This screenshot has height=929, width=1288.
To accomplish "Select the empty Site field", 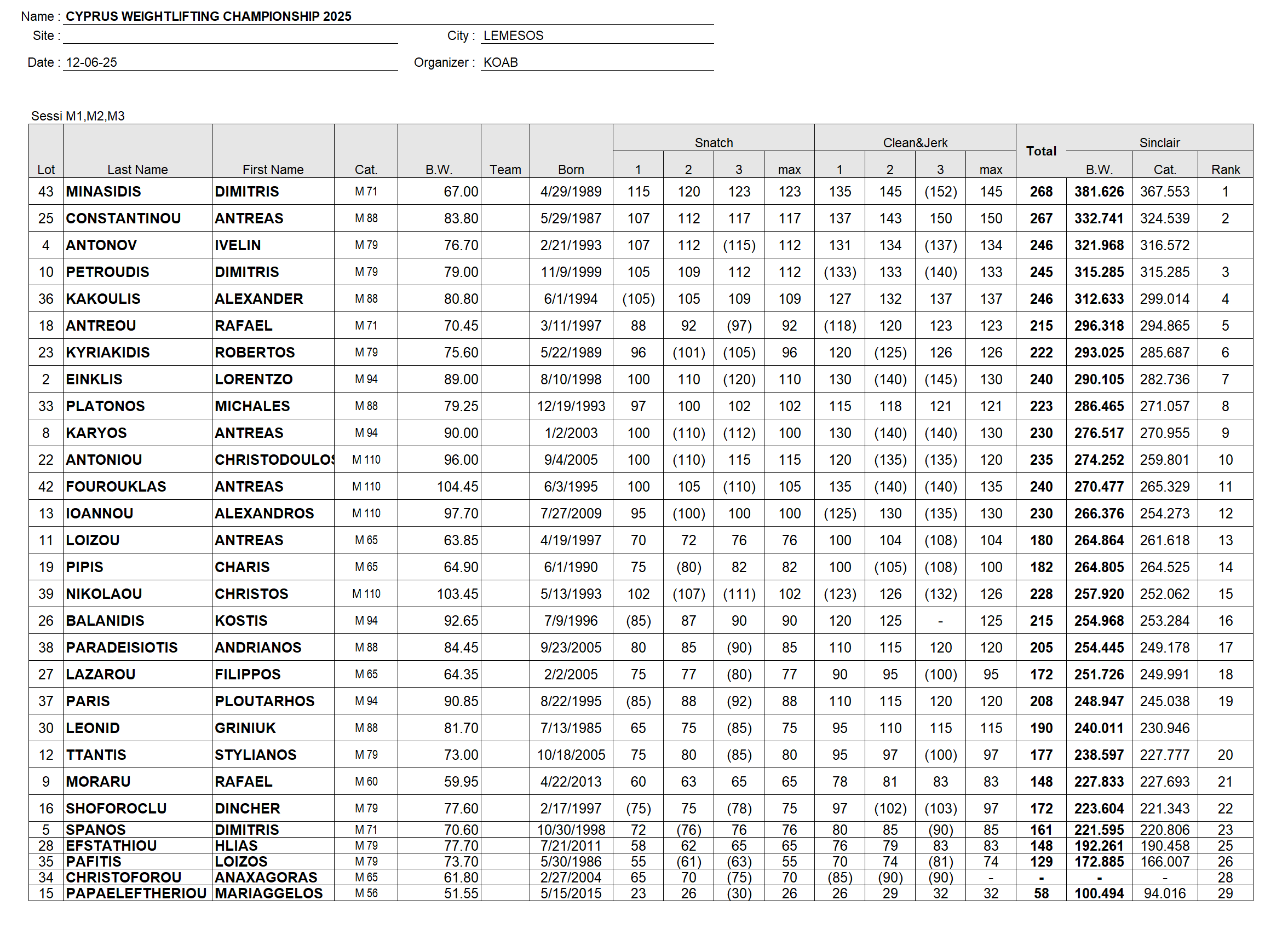I will pyautogui.click(x=230, y=35).
